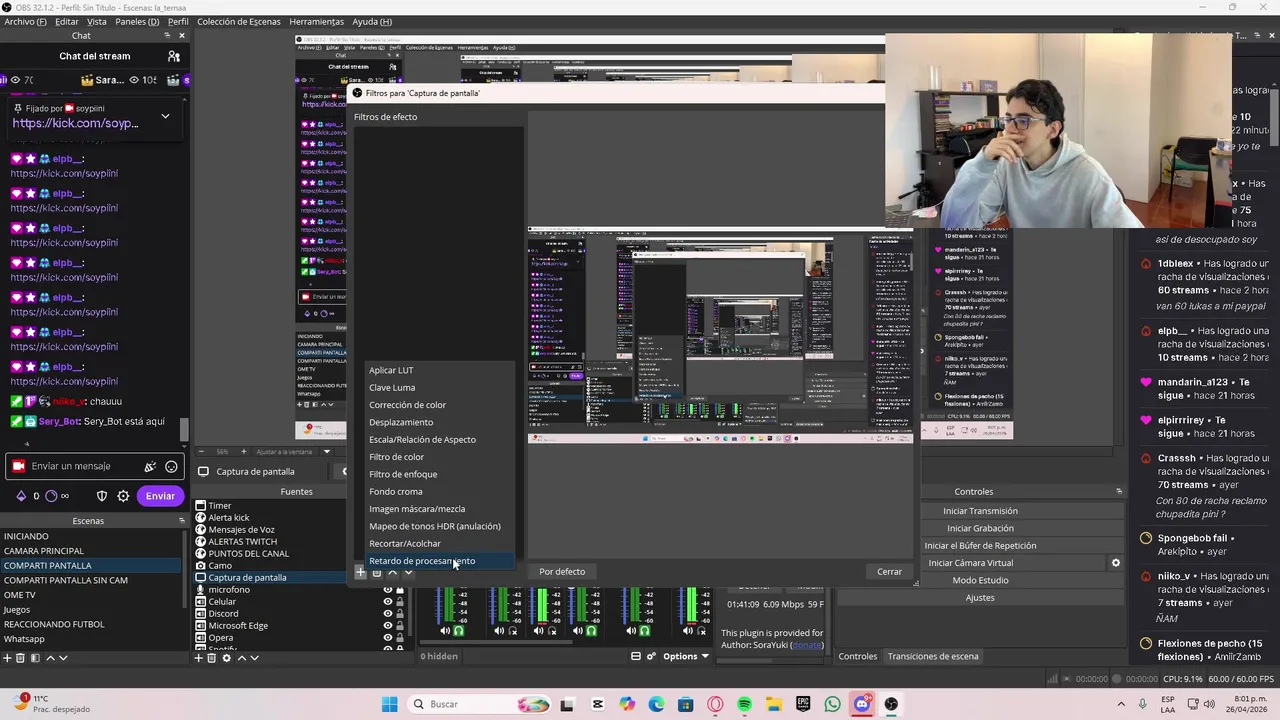The image size is (1280, 720).
Task: Pop out the Controles dock
Action: 1119,492
